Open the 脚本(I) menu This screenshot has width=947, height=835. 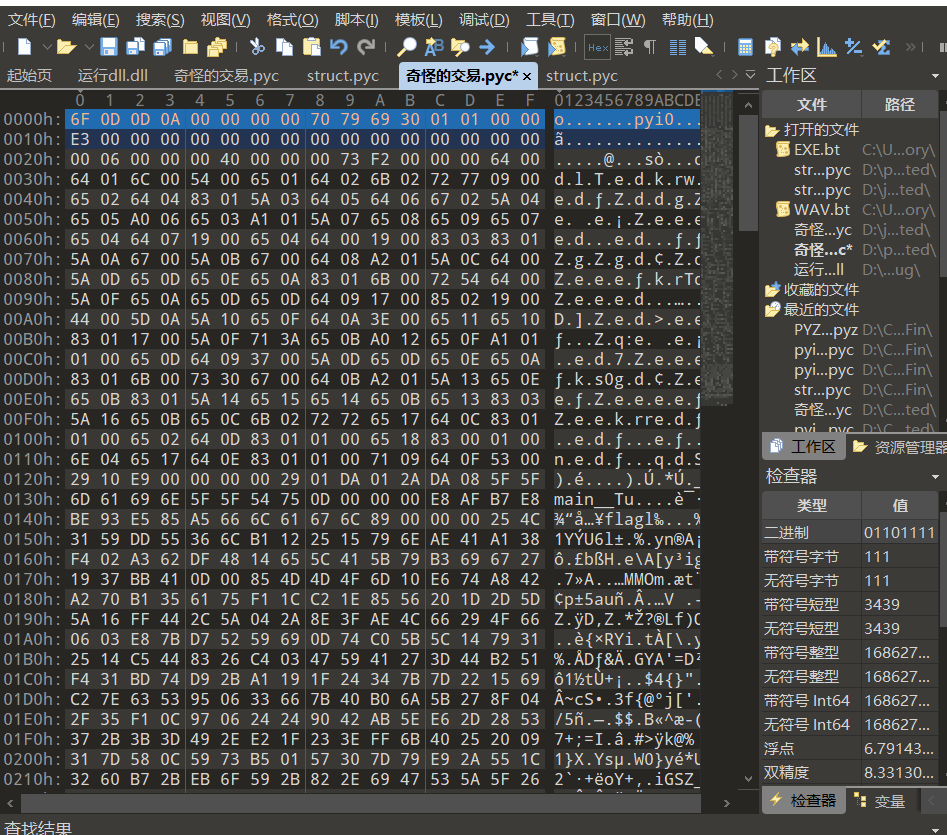pos(356,20)
